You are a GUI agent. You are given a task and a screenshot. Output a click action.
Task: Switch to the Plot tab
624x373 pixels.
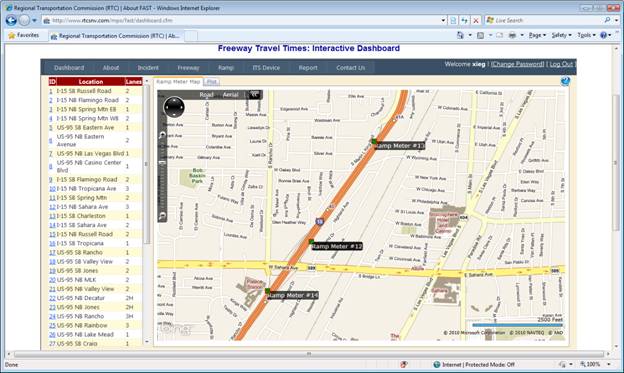coord(212,82)
